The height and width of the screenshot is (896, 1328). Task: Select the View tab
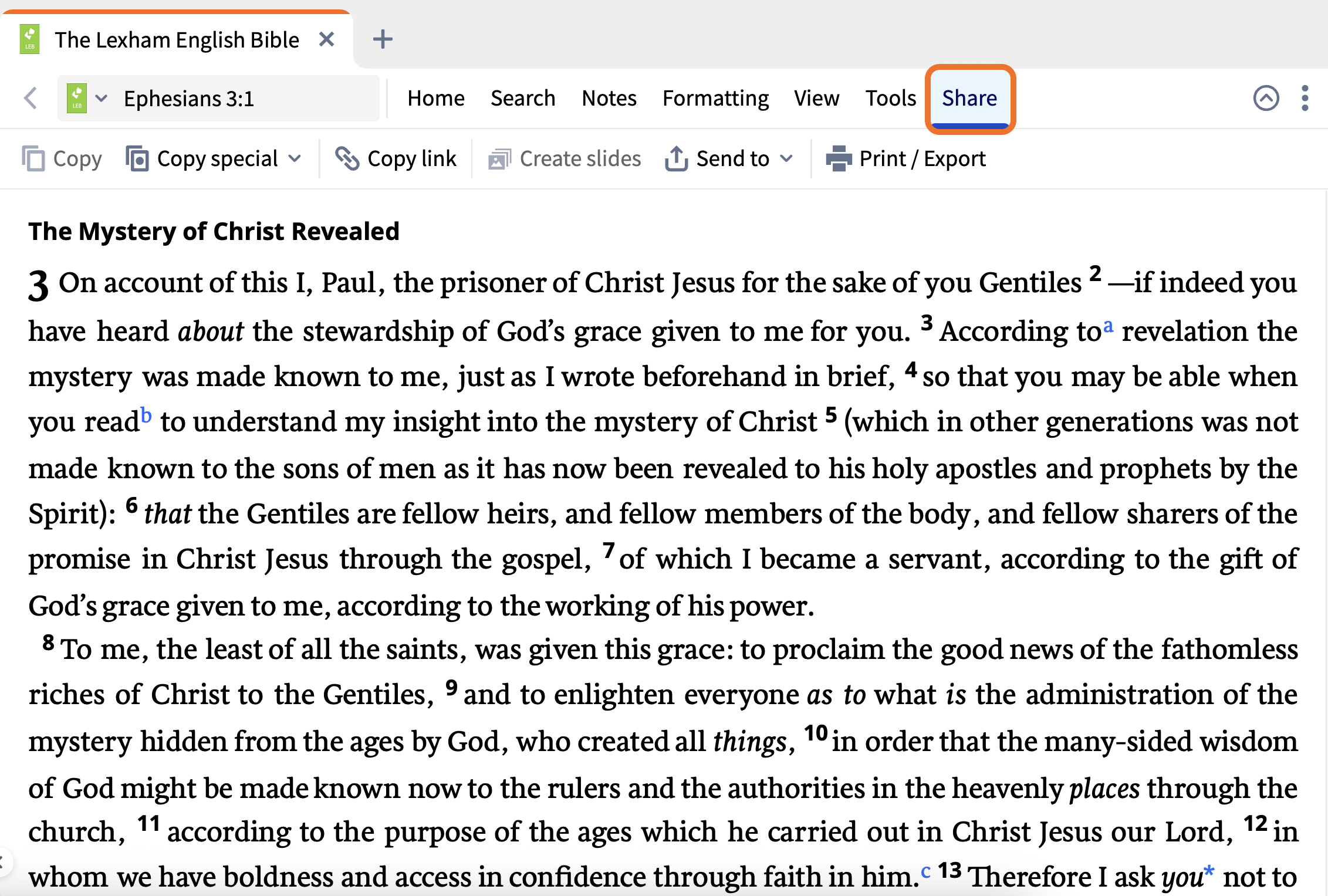pyautogui.click(x=816, y=98)
